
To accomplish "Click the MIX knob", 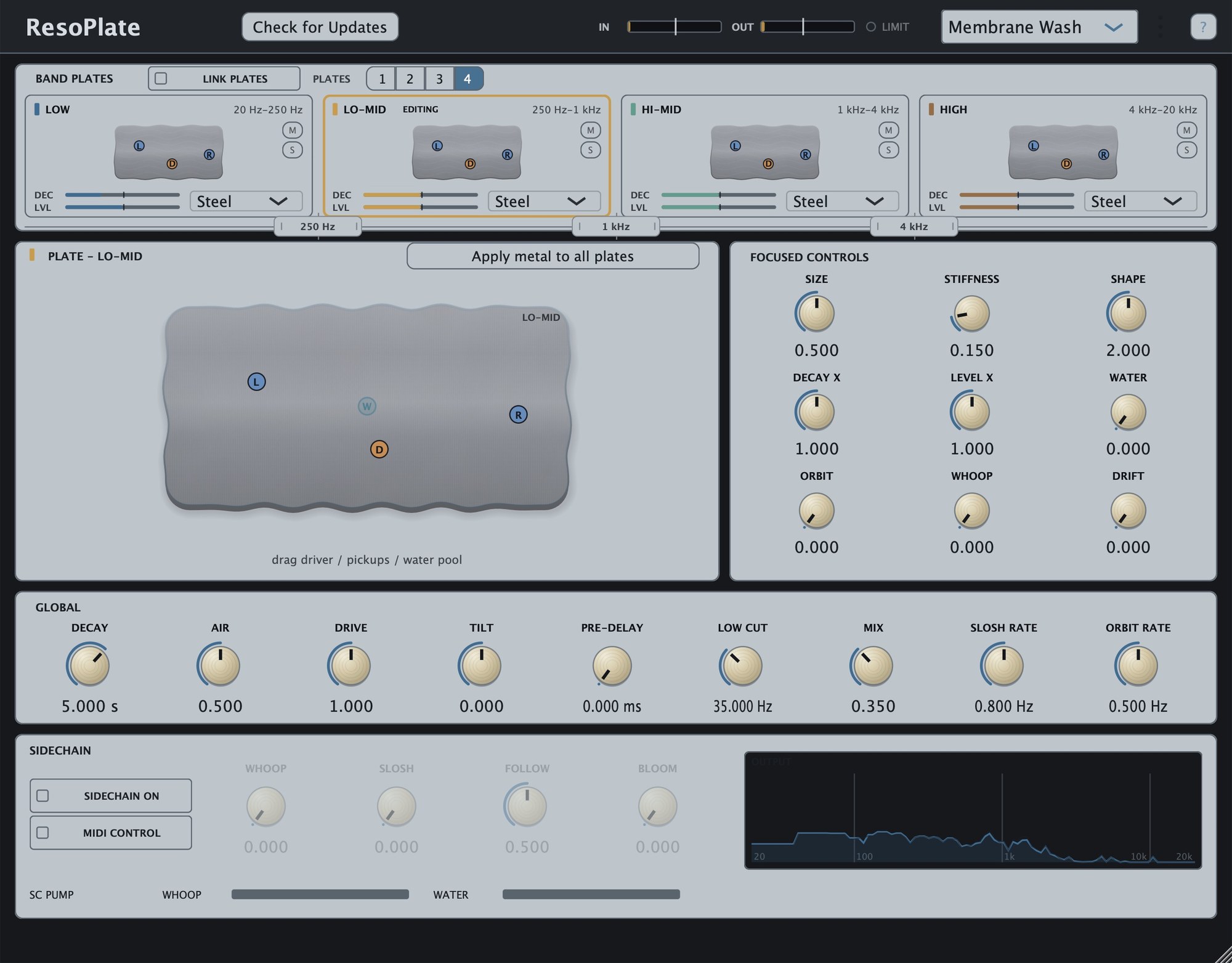I will click(873, 665).
